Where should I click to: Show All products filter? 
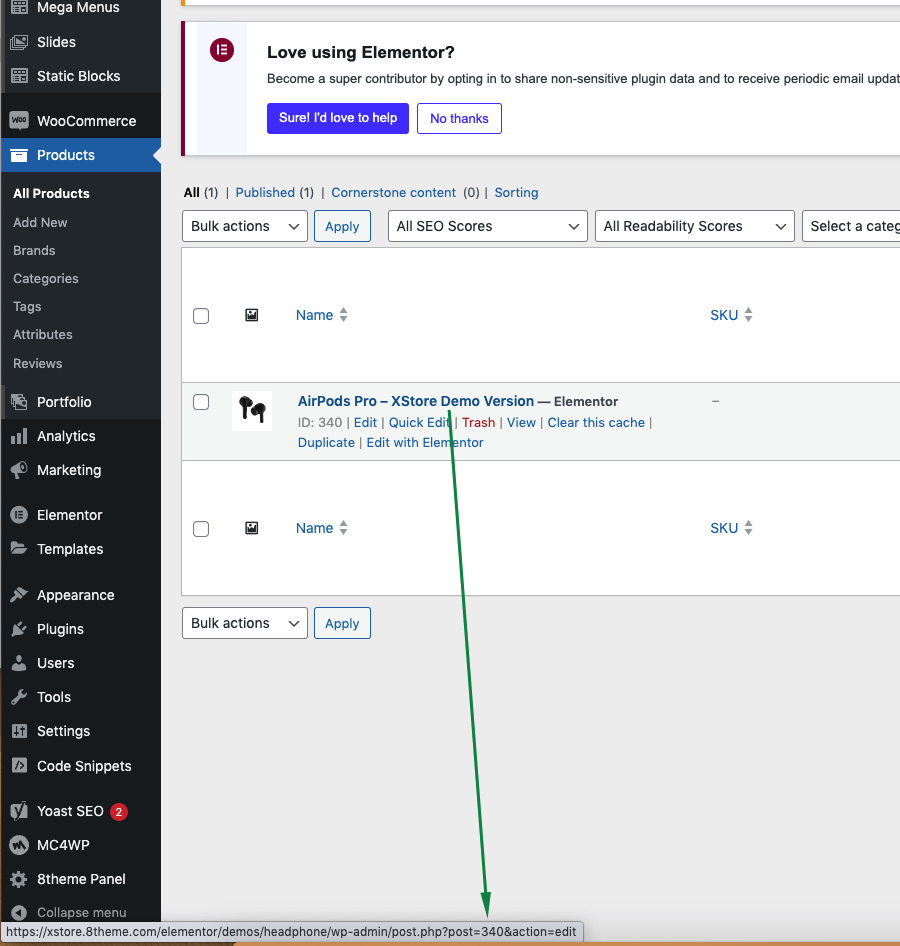tap(191, 192)
